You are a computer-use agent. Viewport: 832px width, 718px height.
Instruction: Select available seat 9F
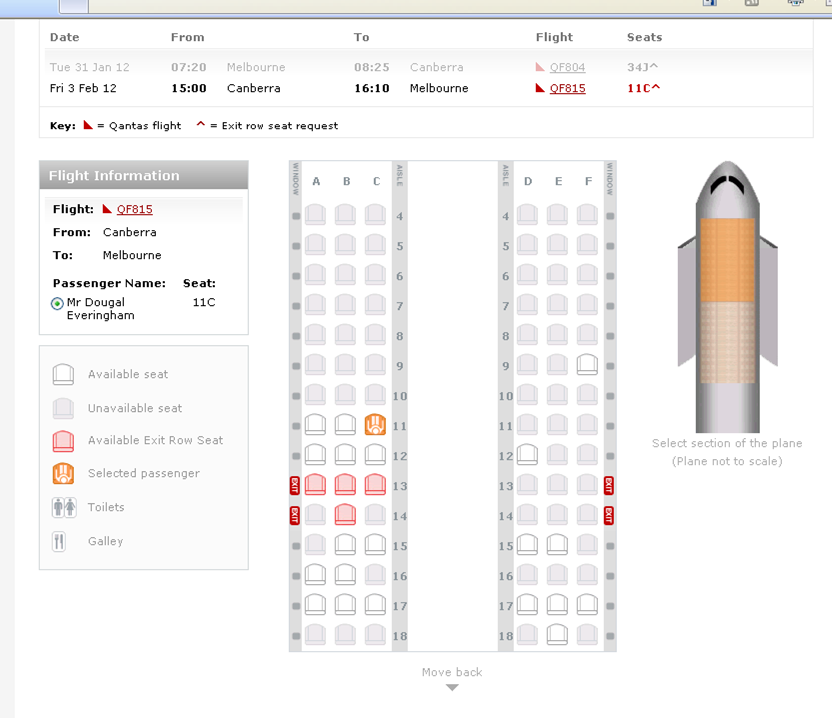pyautogui.click(x=587, y=364)
